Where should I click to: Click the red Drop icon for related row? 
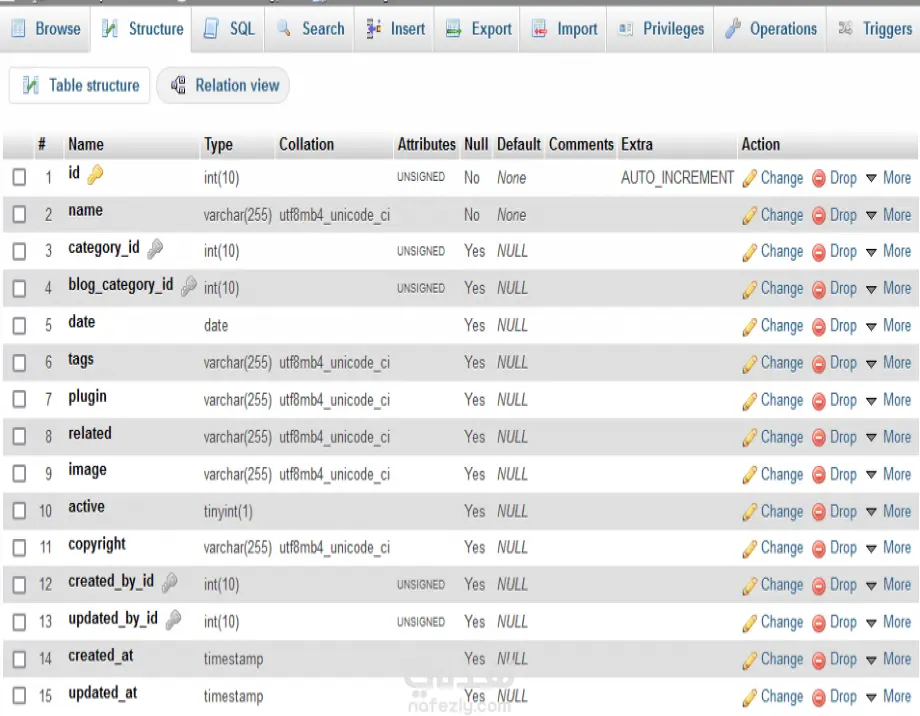[x=818, y=438]
